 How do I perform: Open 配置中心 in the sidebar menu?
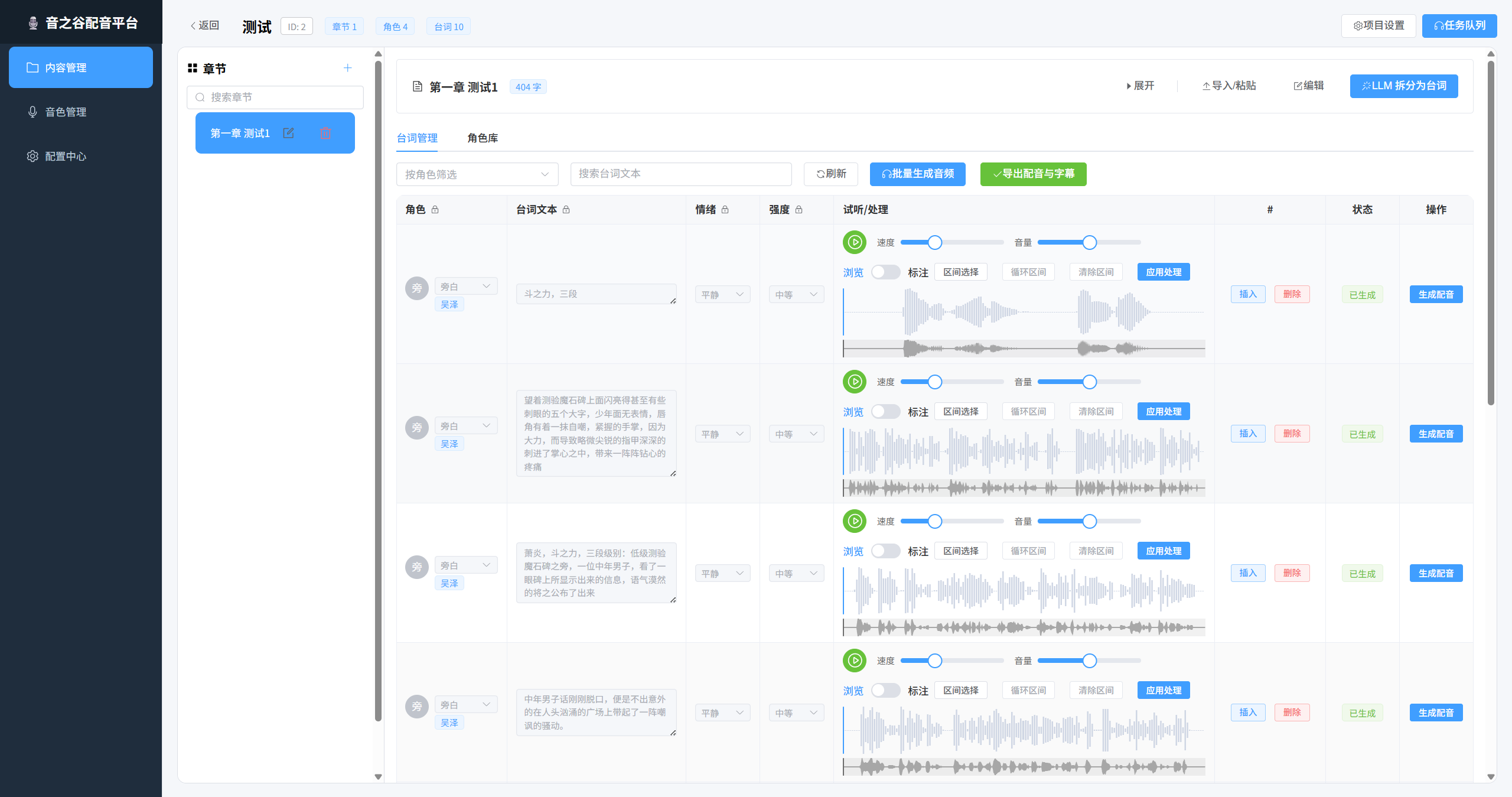coord(66,156)
